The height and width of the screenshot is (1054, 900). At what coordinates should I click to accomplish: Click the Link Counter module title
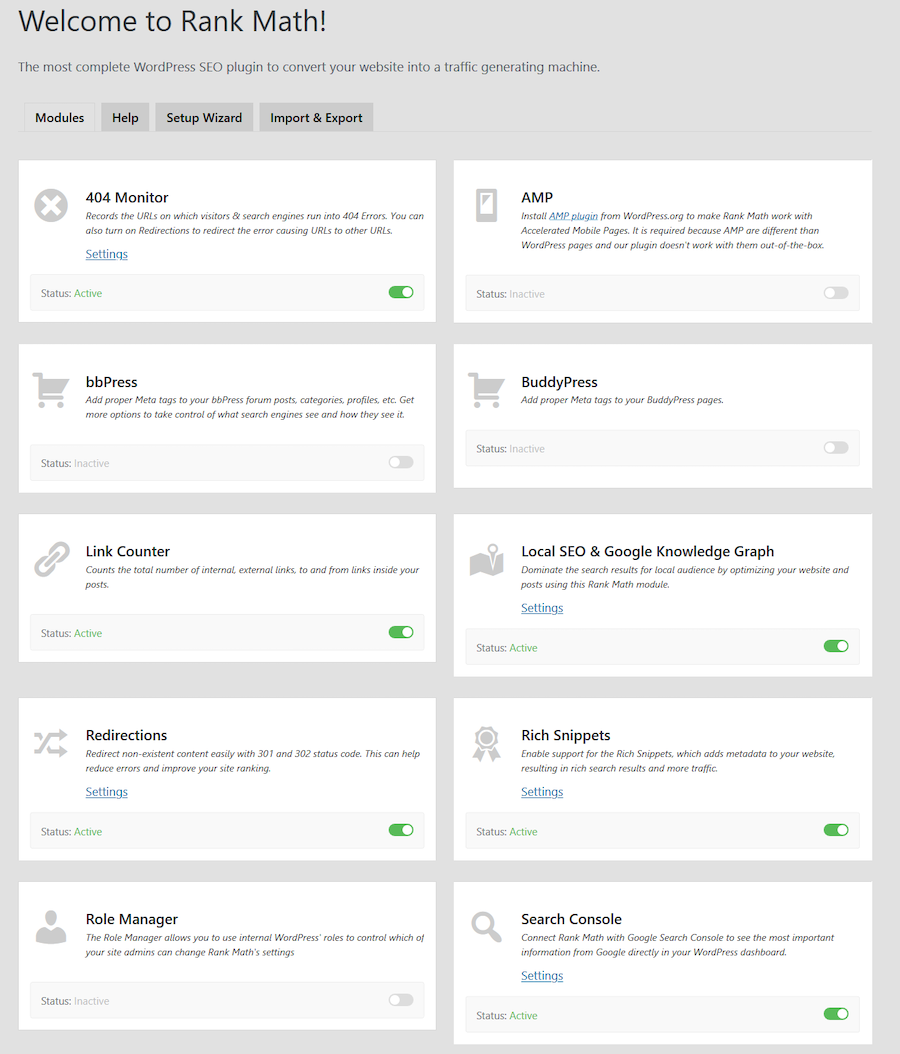128,551
